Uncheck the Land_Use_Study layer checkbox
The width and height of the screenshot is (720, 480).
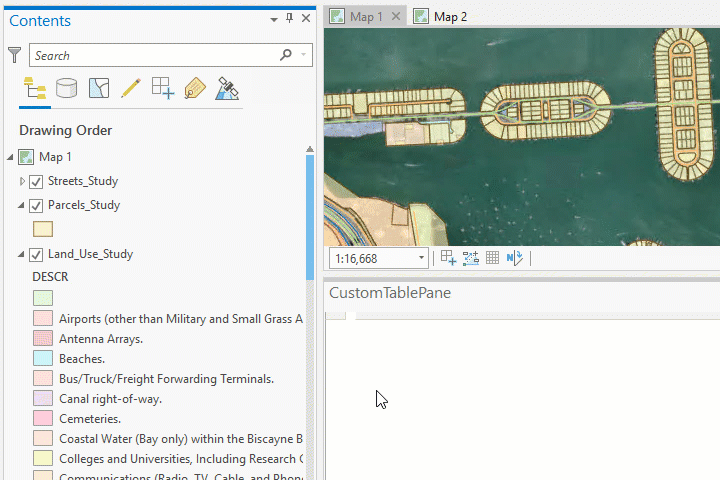(36, 254)
